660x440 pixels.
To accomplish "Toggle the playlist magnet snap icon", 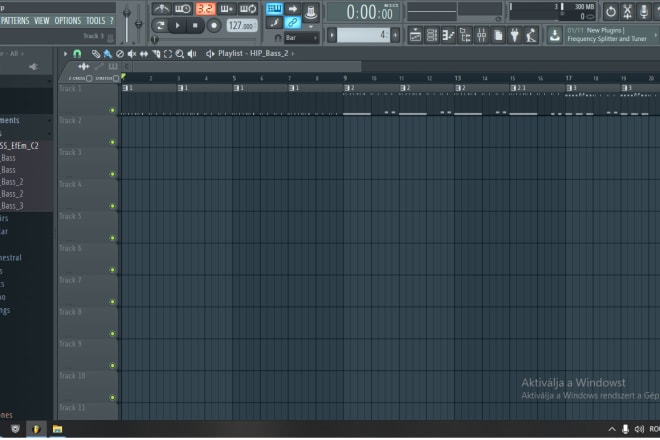I will point(77,54).
